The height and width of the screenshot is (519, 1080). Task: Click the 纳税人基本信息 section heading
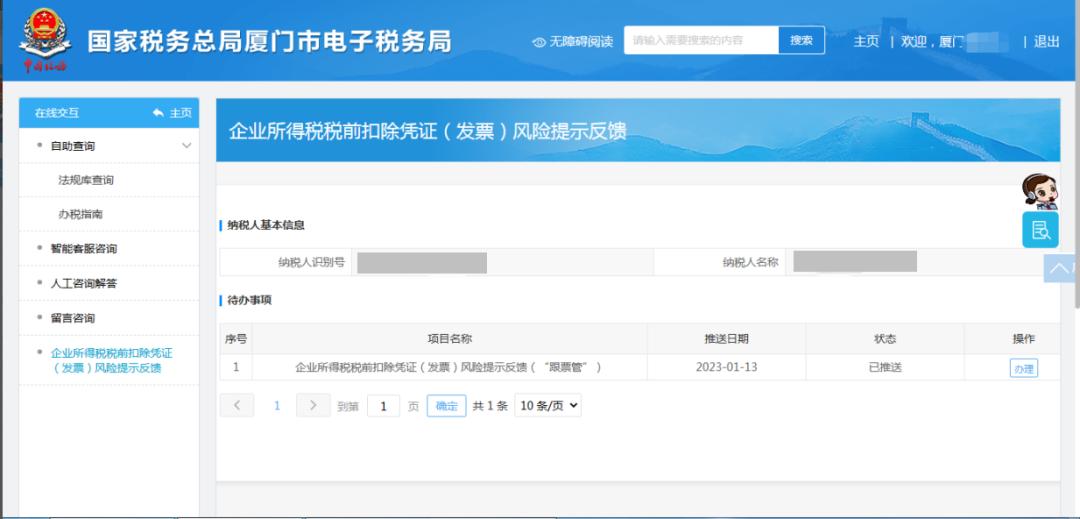(x=266, y=225)
